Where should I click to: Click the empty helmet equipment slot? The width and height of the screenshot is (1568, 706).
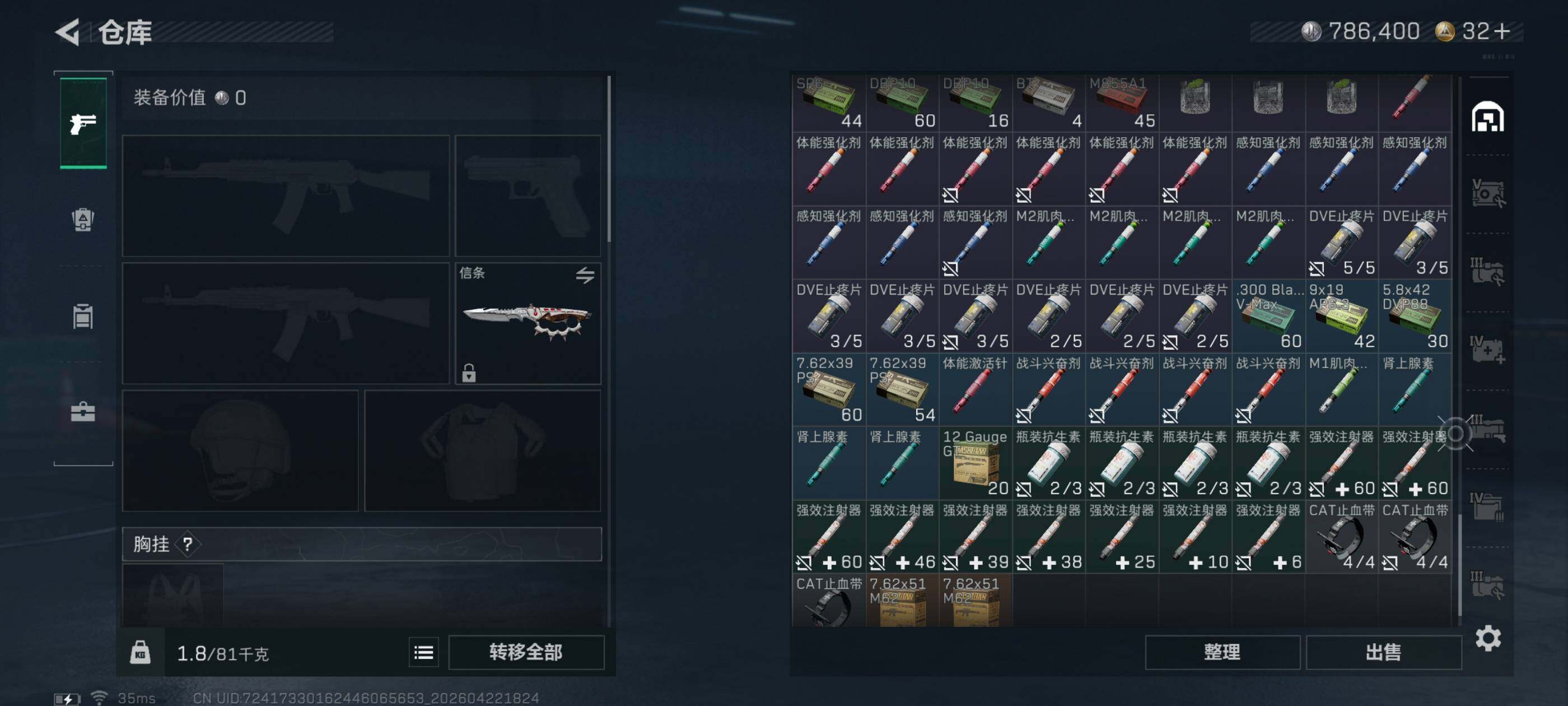(x=240, y=450)
